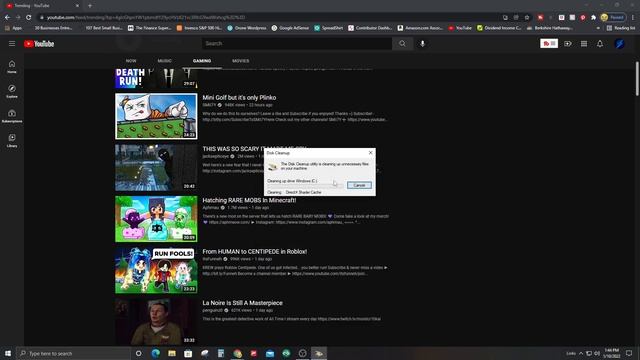
Task: Switch to the NOW trending tab
Action: [131, 61]
